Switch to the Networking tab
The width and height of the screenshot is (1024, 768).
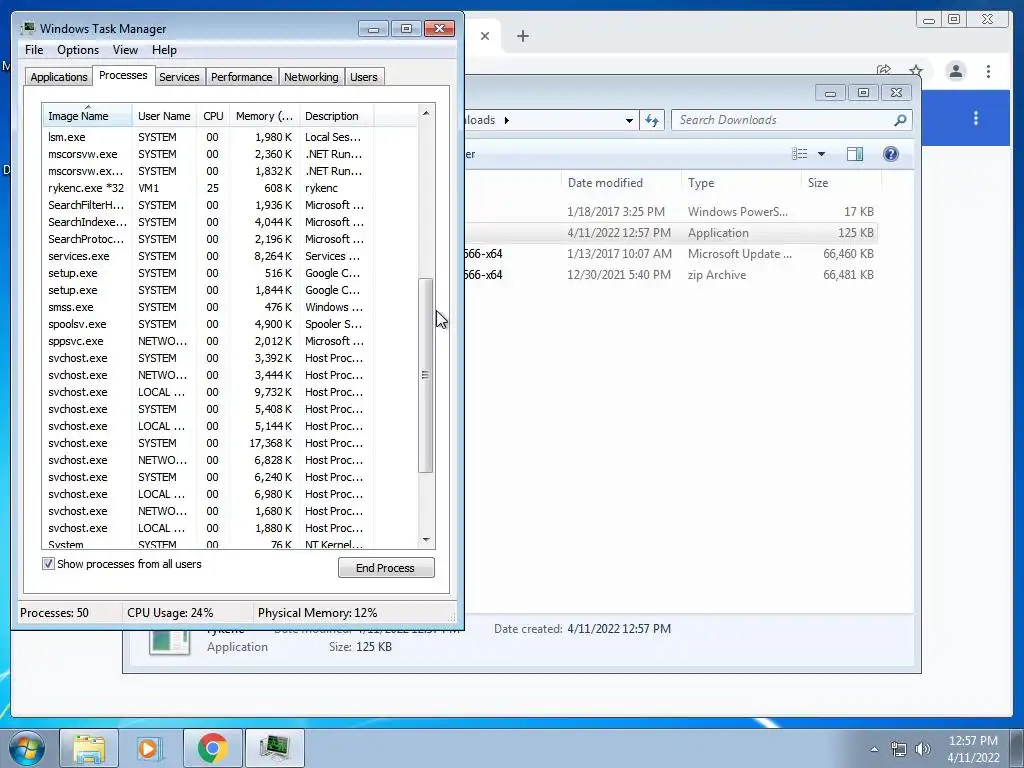coord(311,77)
